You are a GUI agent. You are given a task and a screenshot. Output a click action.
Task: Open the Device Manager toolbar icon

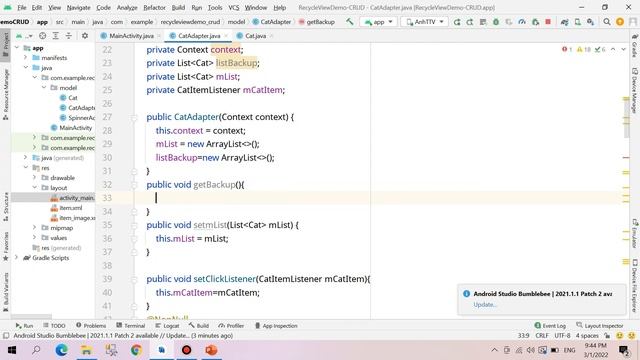(x=578, y=22)
